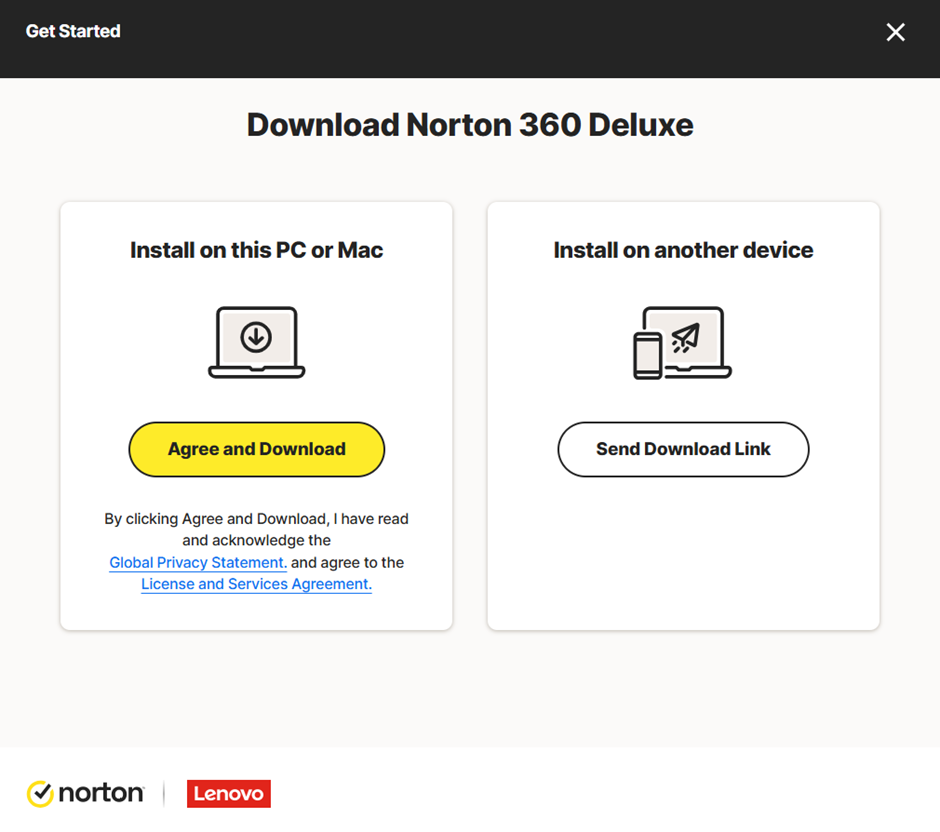Click the norton wordmark text
Image resolution: width=940 pixels, height=832 pixels.
100,794
